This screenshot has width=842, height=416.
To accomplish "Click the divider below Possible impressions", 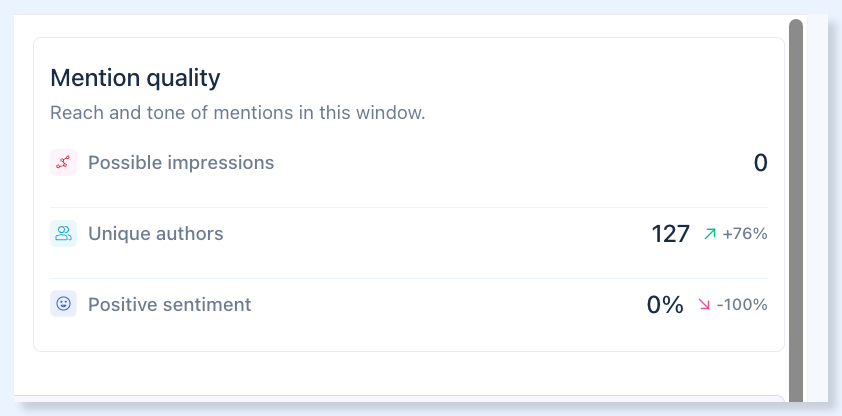I will click(x=409, y=207).
